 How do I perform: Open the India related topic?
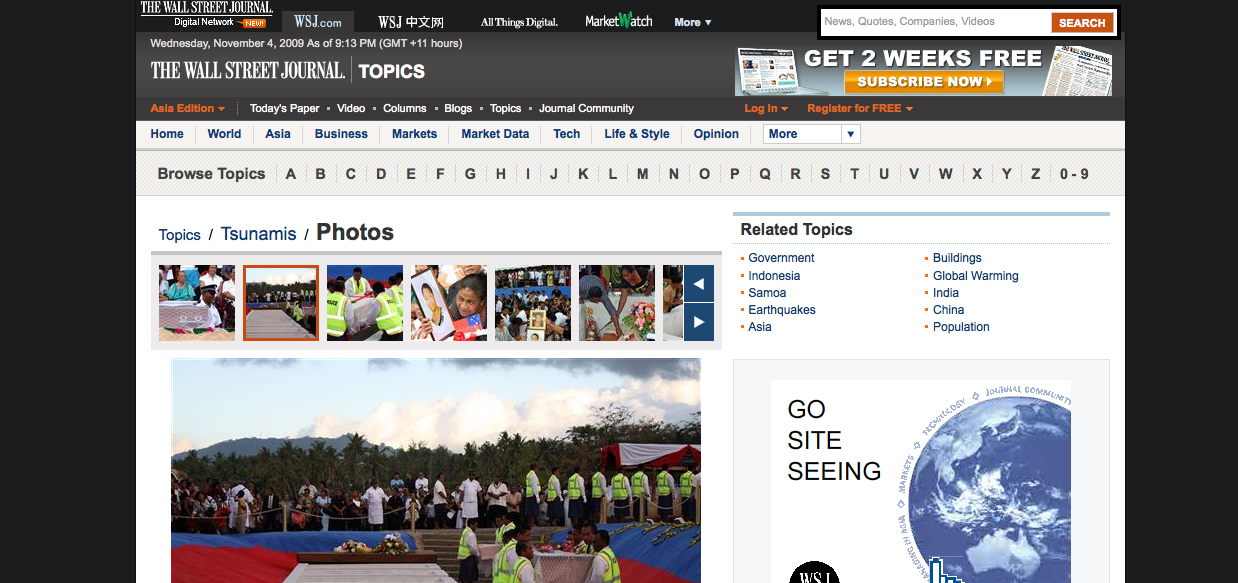pos(946,293)
